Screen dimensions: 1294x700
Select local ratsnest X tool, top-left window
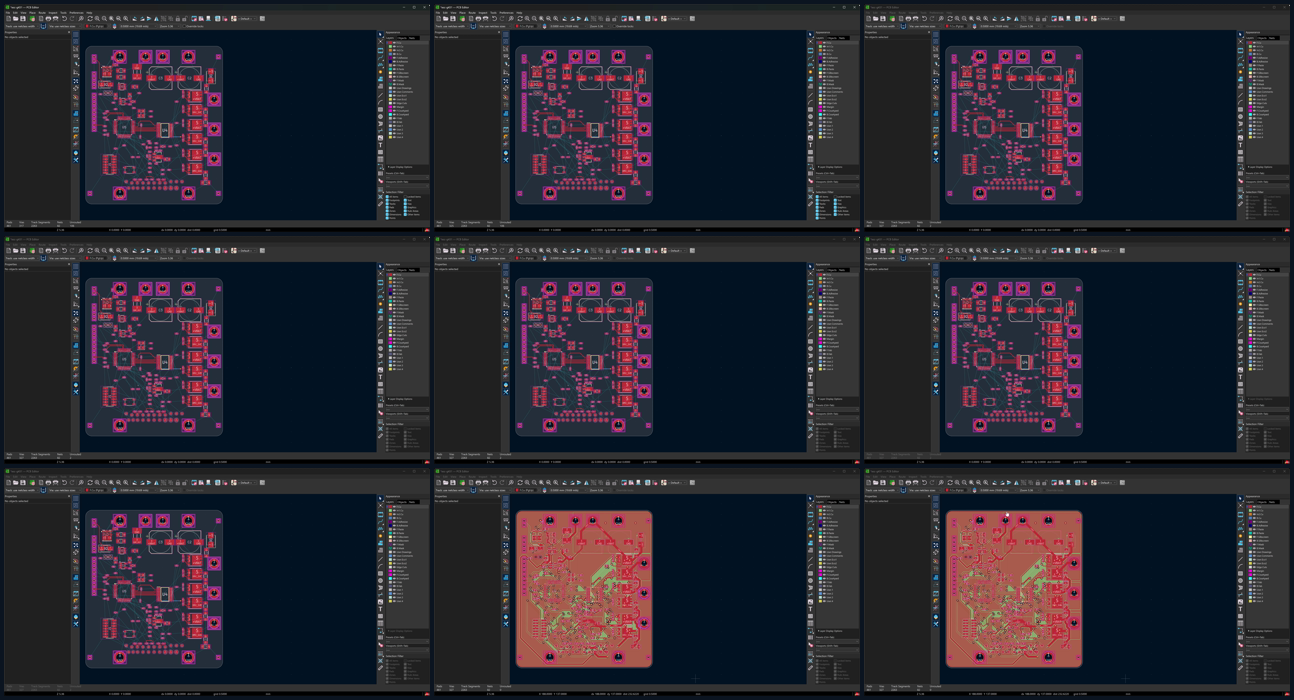(380, 42)
